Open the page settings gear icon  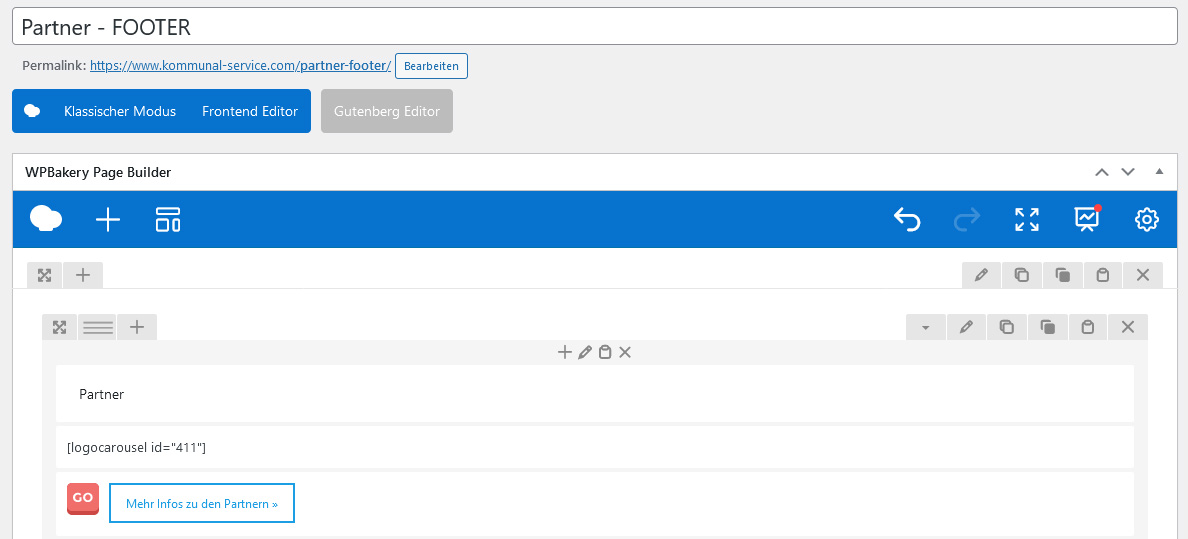click(1146, 220)
